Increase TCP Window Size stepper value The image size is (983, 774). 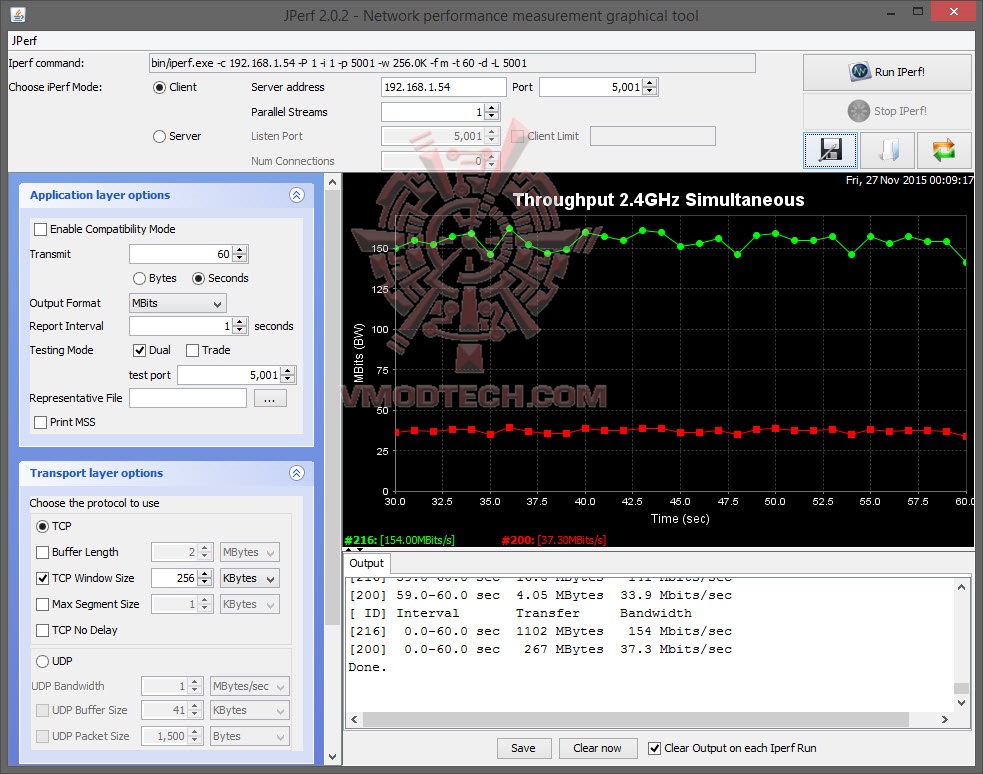[204, 574]
